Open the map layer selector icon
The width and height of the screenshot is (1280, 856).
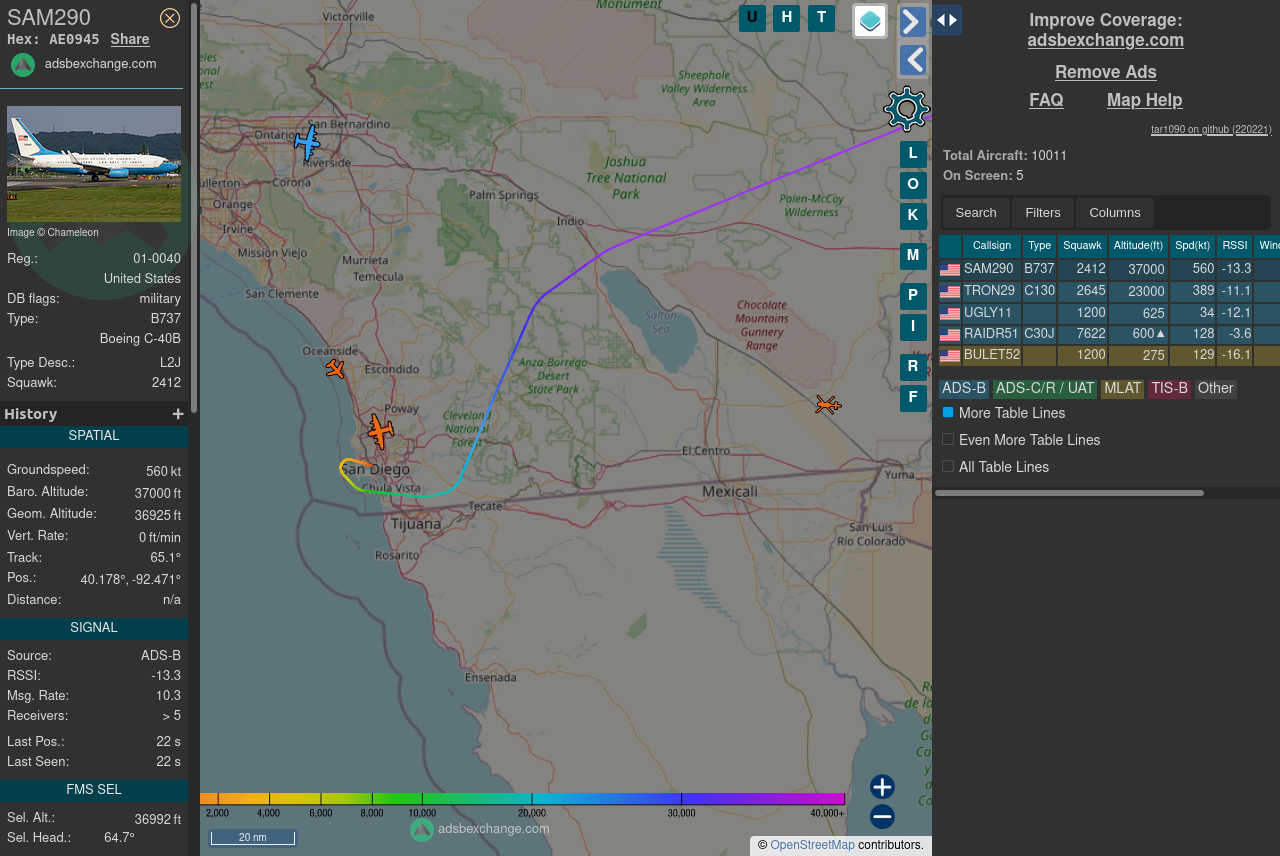coord(870,20)
